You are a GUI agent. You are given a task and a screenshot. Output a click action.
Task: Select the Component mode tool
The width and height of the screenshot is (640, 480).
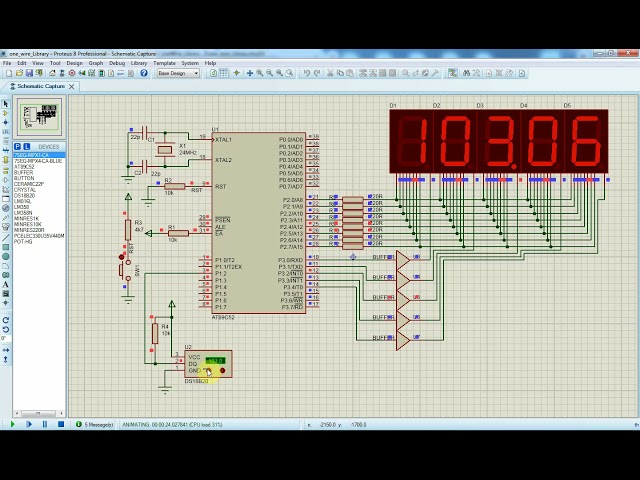[6, 113]
